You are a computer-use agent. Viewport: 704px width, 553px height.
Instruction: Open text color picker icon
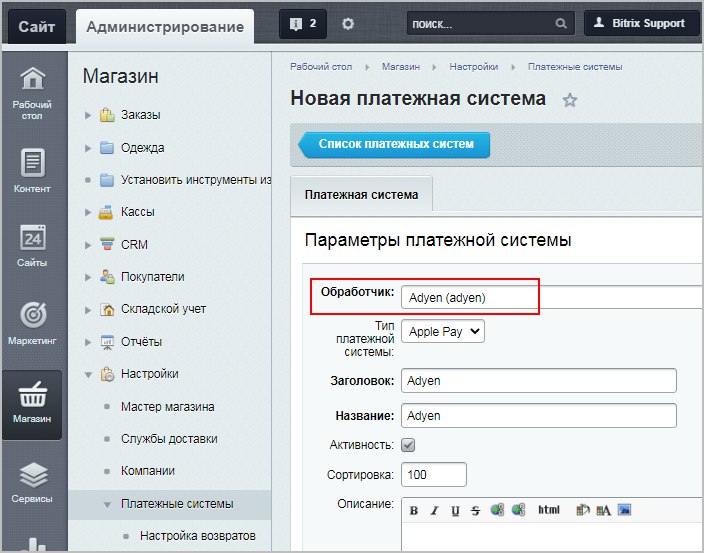tap(603, 510)
